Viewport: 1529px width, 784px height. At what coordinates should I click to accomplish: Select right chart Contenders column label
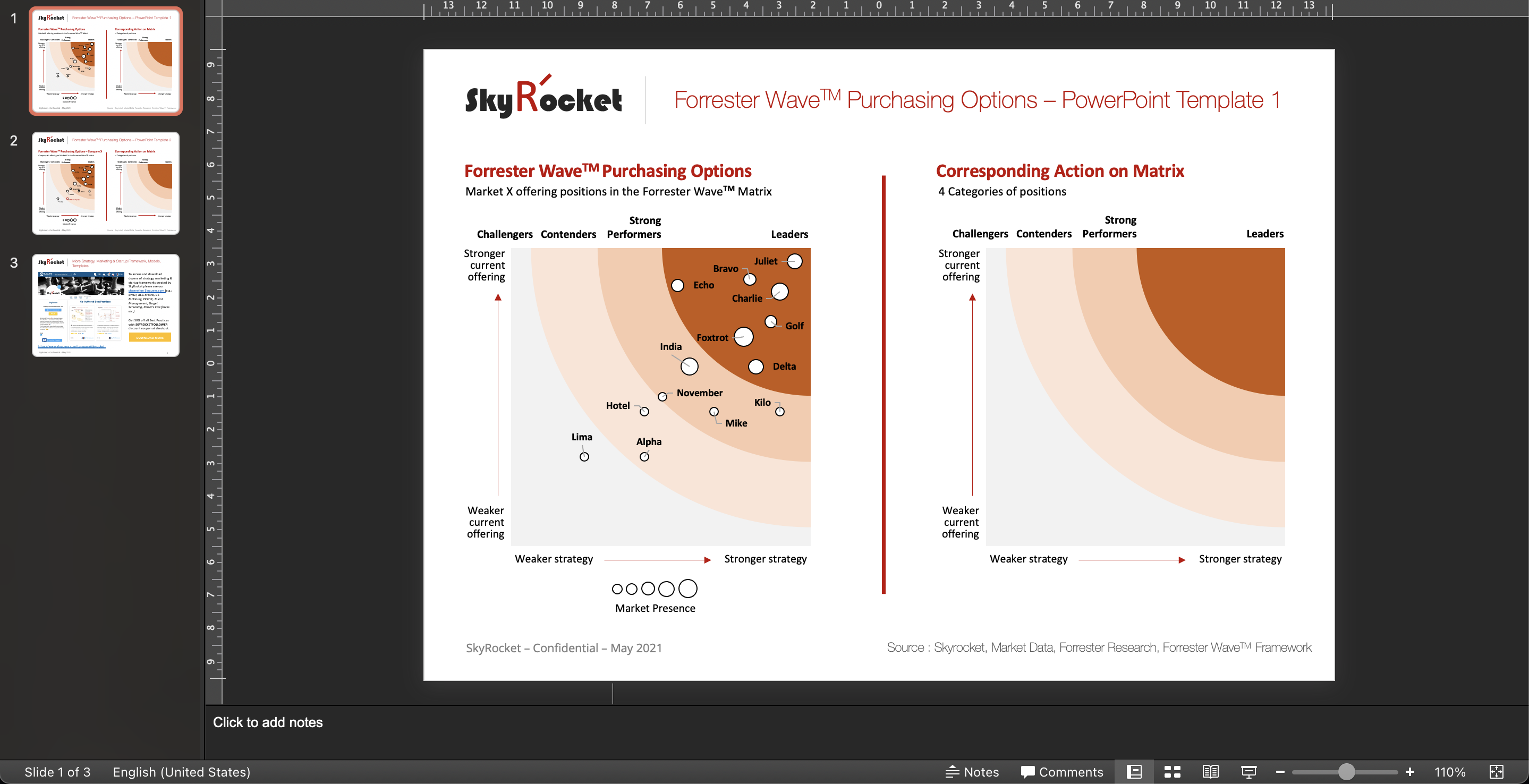coord(1043,233)
